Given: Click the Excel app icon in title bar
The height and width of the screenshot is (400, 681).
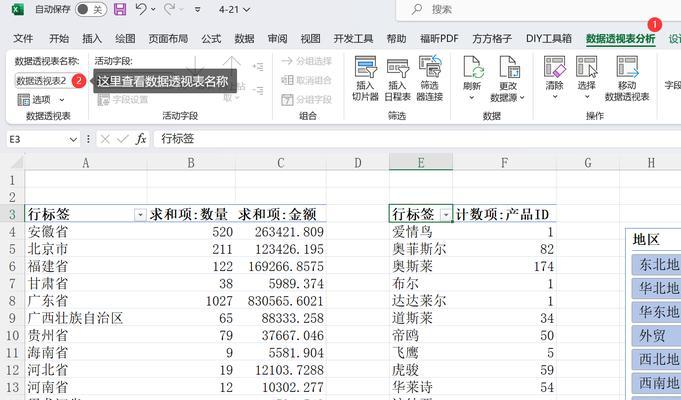Looking at the screenshot, I should [17, 9].
